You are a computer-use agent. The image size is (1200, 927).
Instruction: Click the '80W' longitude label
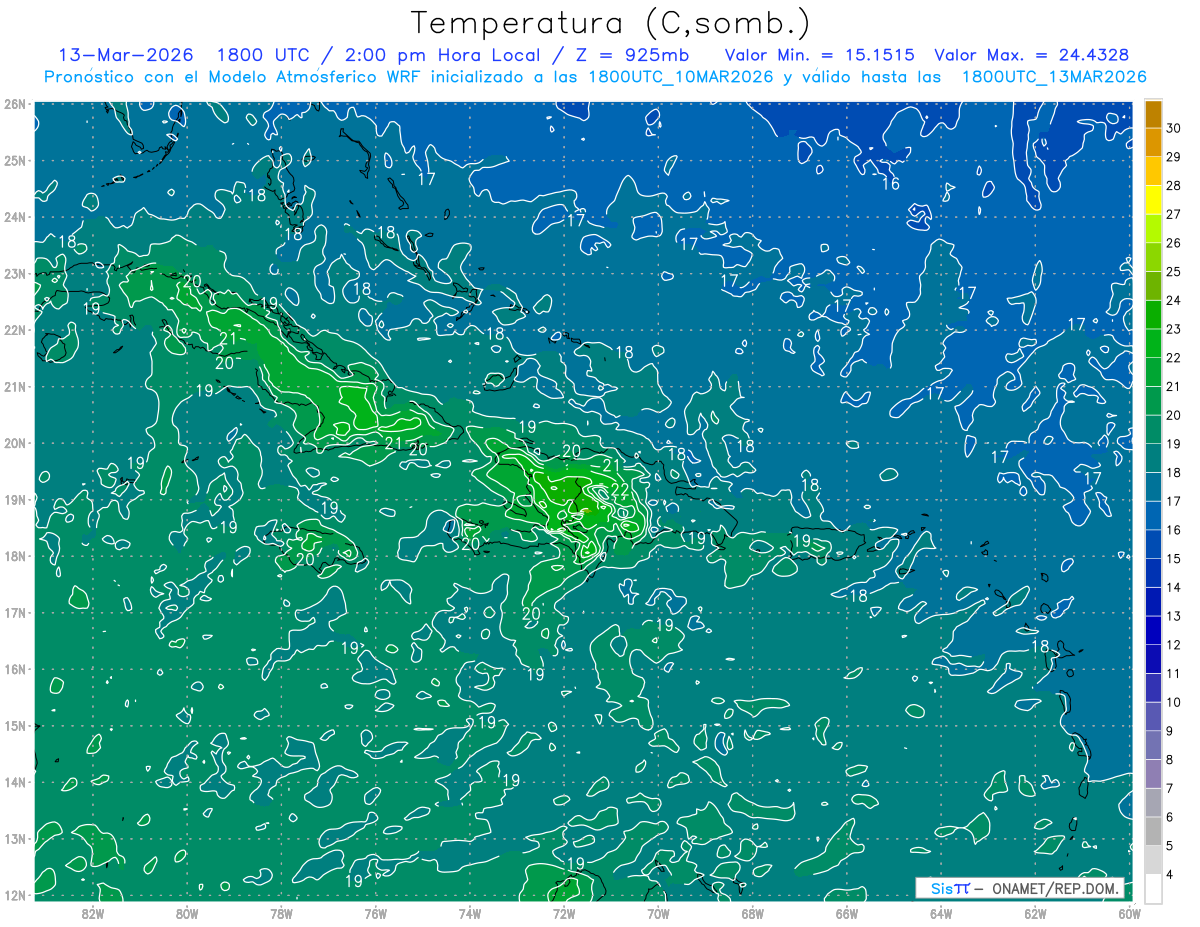click(x=187, y=913)
